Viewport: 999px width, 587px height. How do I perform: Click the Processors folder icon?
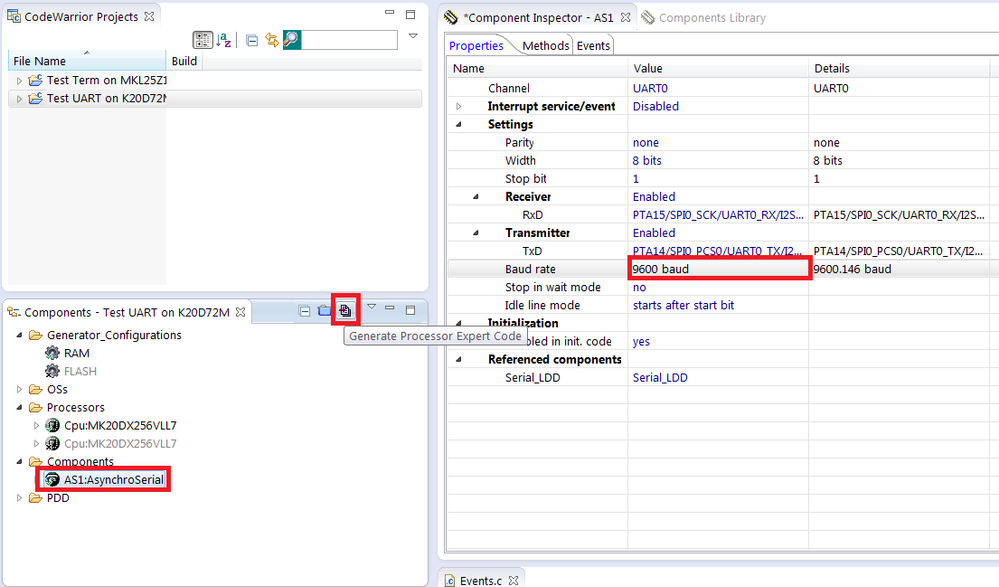point(36,407)
